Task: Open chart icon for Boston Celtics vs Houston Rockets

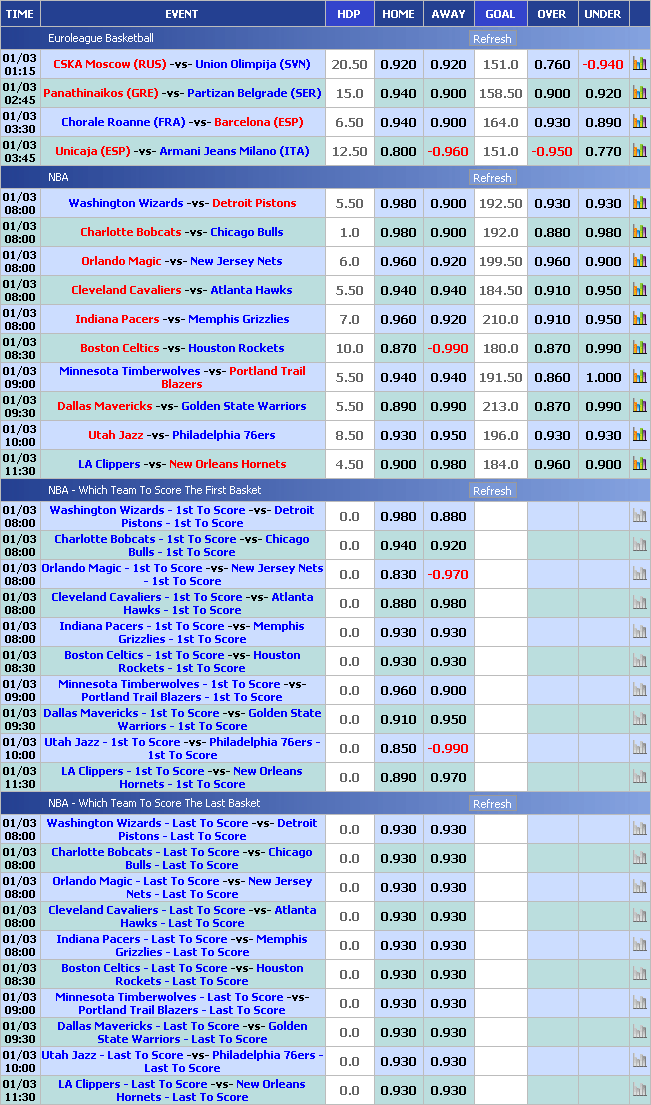Action: 639,348
